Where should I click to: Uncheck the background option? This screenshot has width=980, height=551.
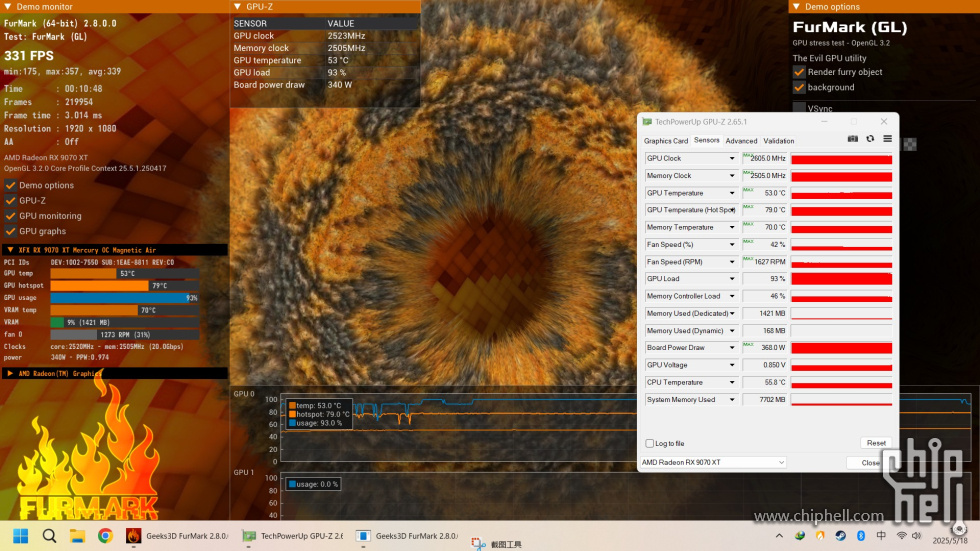799,87
